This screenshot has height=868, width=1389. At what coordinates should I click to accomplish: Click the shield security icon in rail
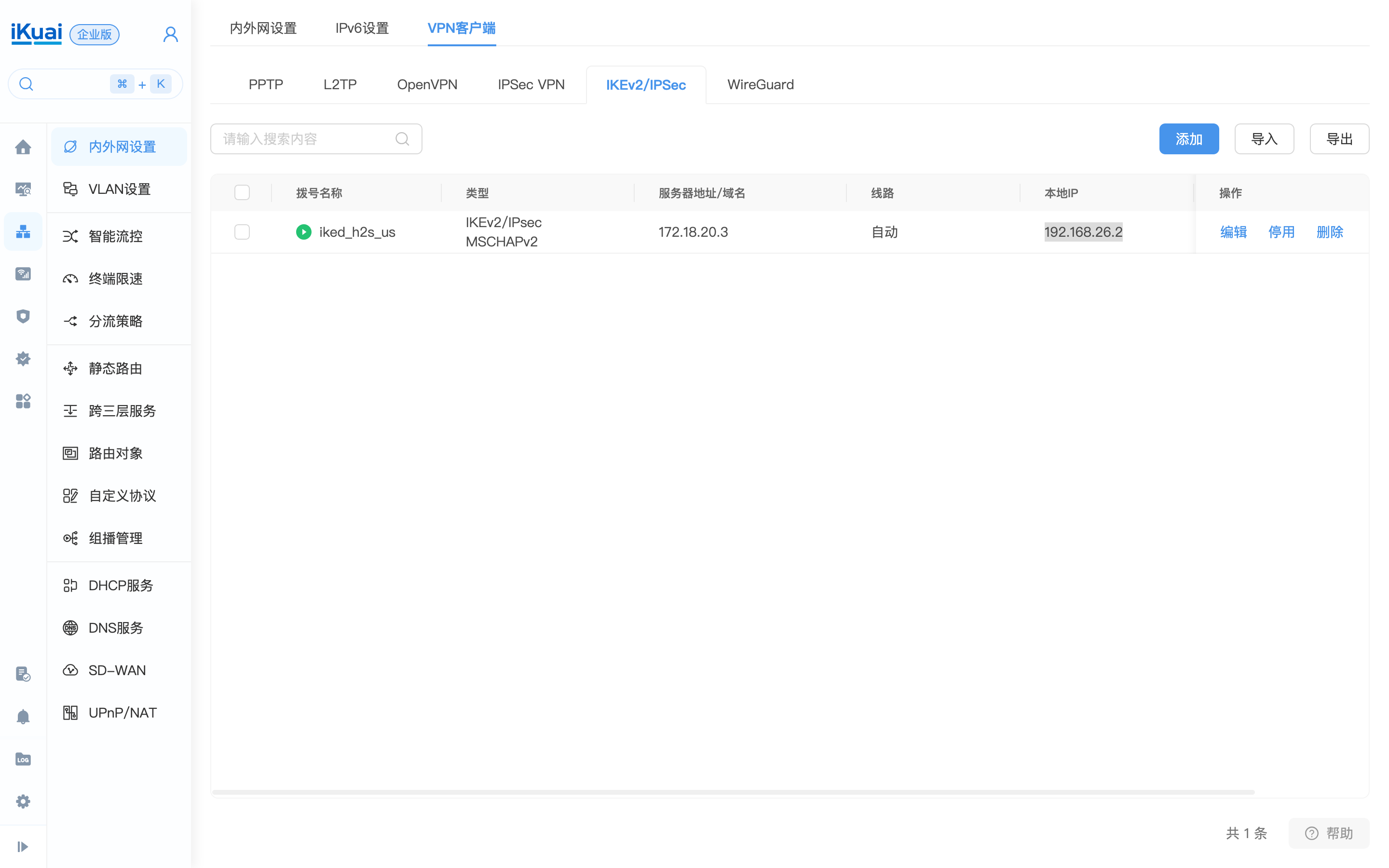[23, 316]
